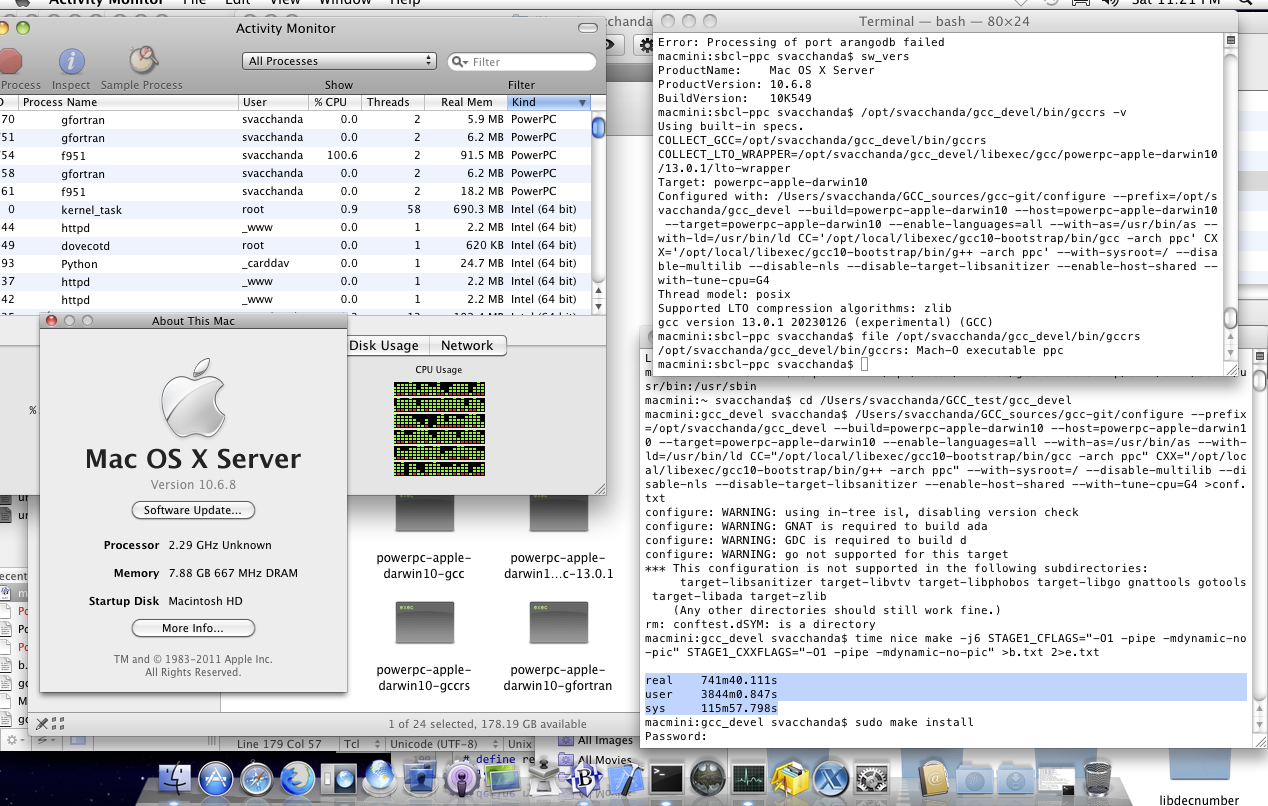Open X11 from the Dock

[830, 779]
